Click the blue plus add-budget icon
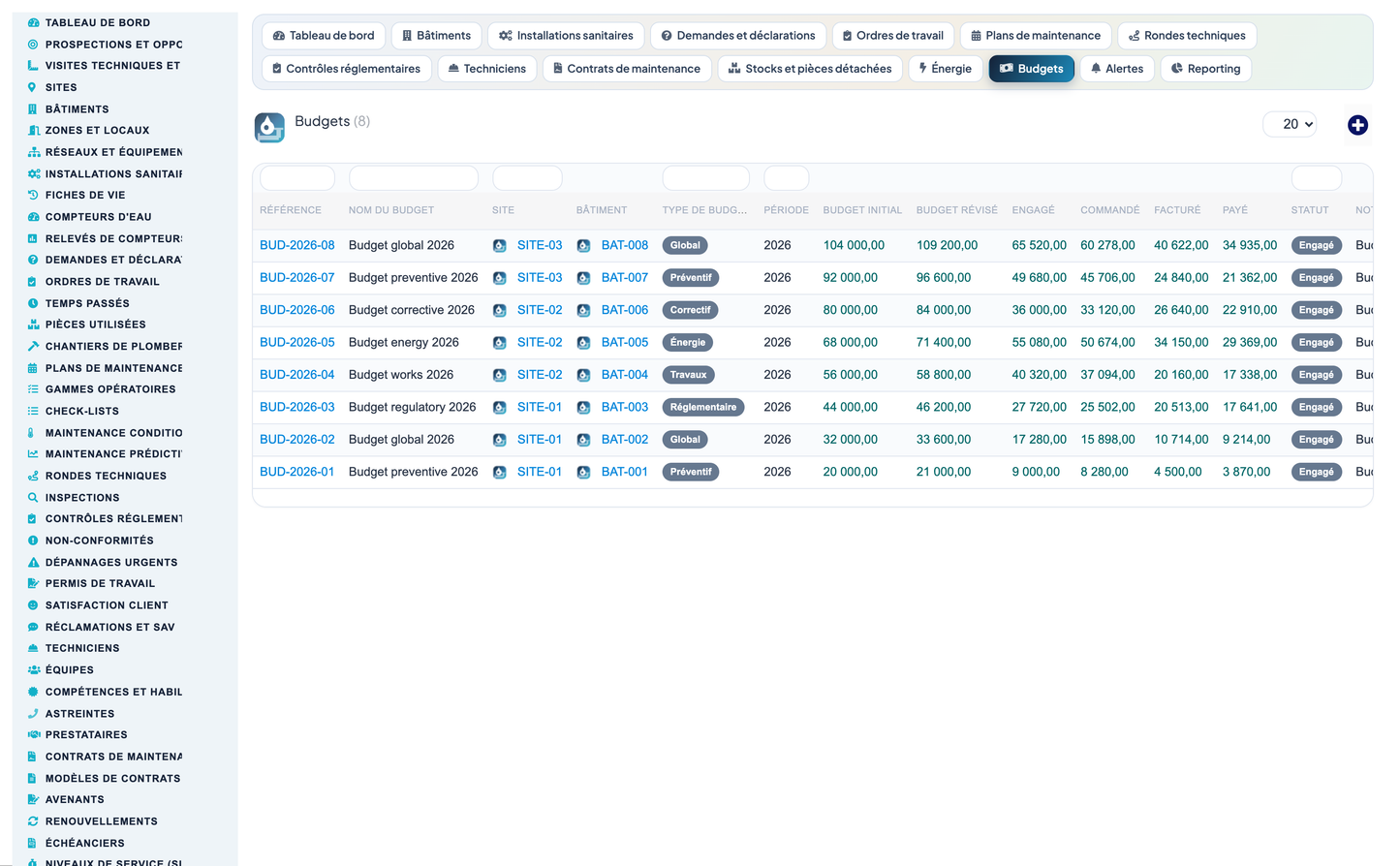 pos(1357,125)
